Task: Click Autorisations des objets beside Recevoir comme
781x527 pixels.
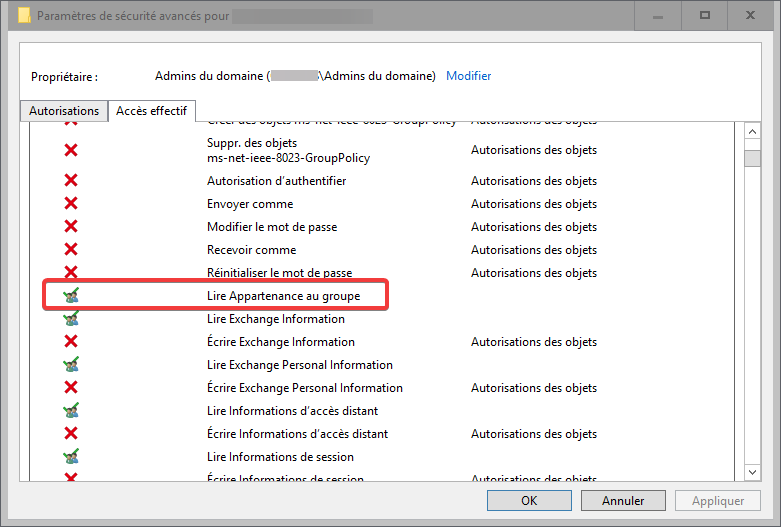Action: 533,250
